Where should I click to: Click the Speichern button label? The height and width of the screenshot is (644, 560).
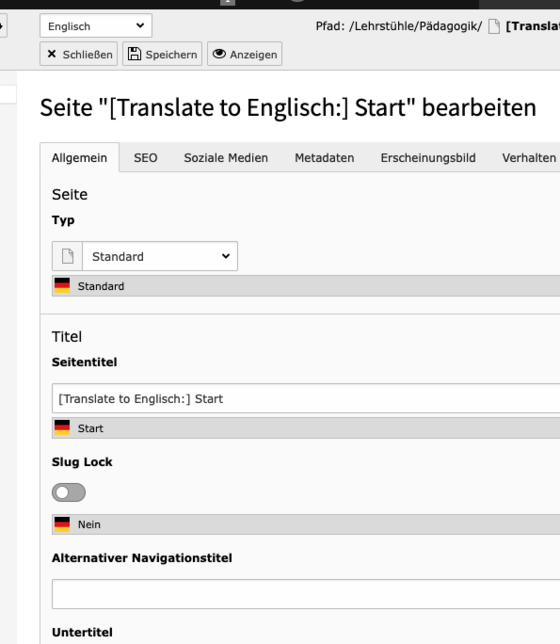click(x=171, y=55)
